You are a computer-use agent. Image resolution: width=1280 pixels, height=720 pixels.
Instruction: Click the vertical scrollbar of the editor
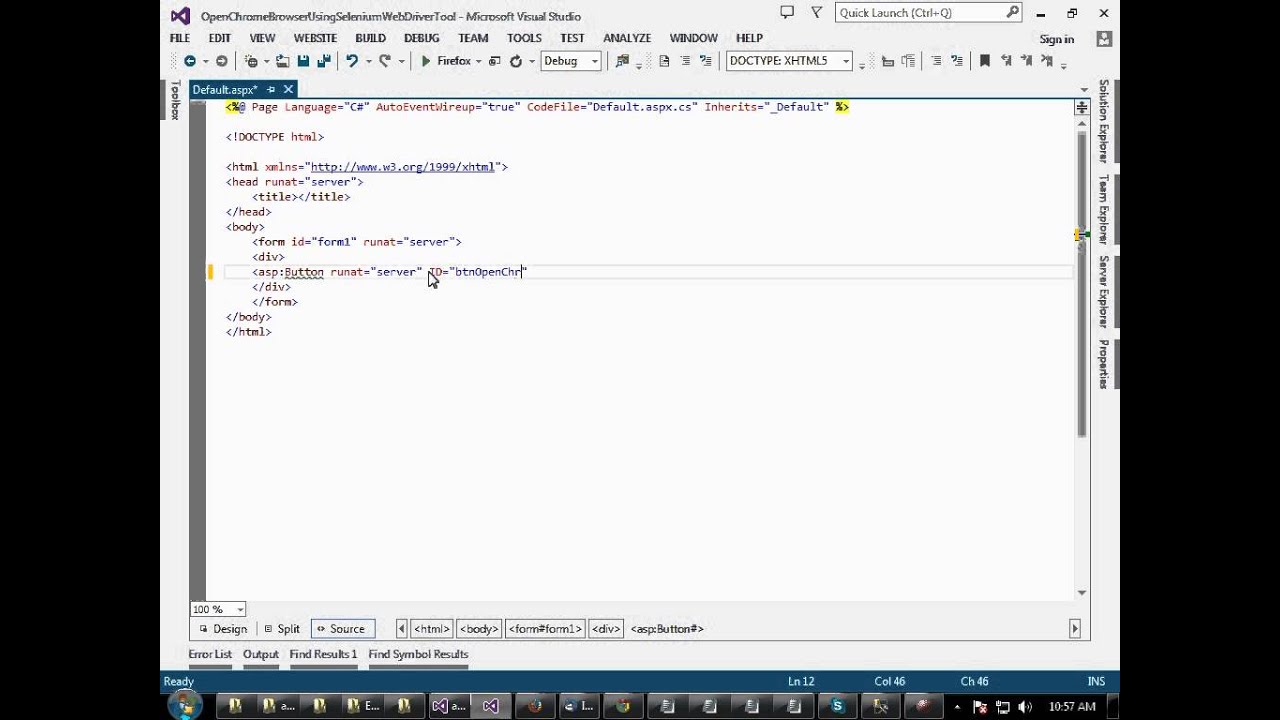[x=1082, y=285]
